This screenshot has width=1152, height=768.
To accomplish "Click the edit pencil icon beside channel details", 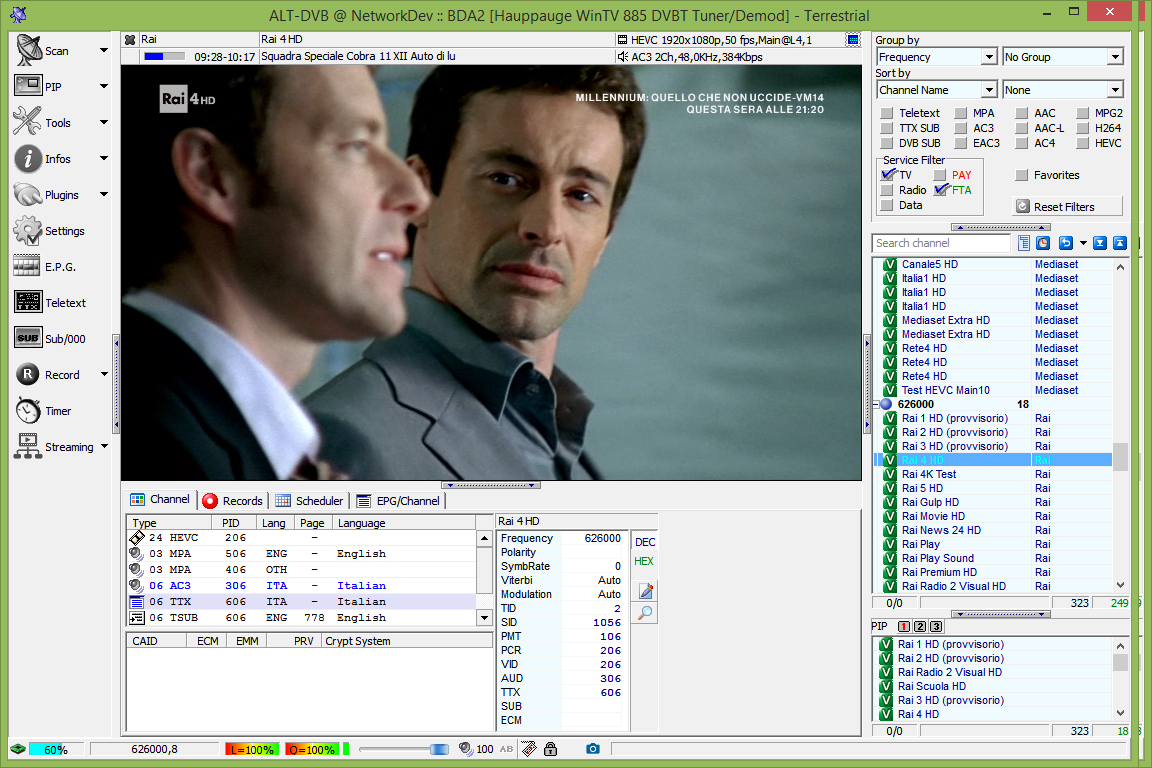I will (645, 591).
